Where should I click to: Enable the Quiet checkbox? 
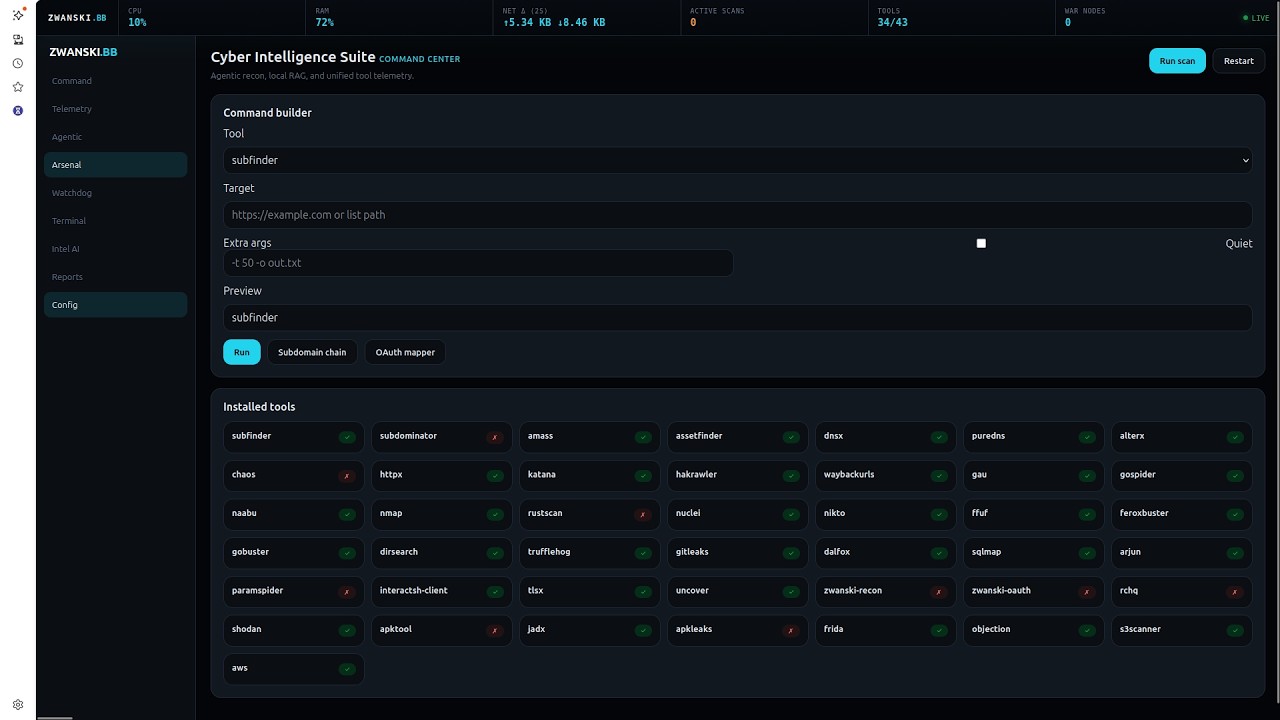point(981,243)
